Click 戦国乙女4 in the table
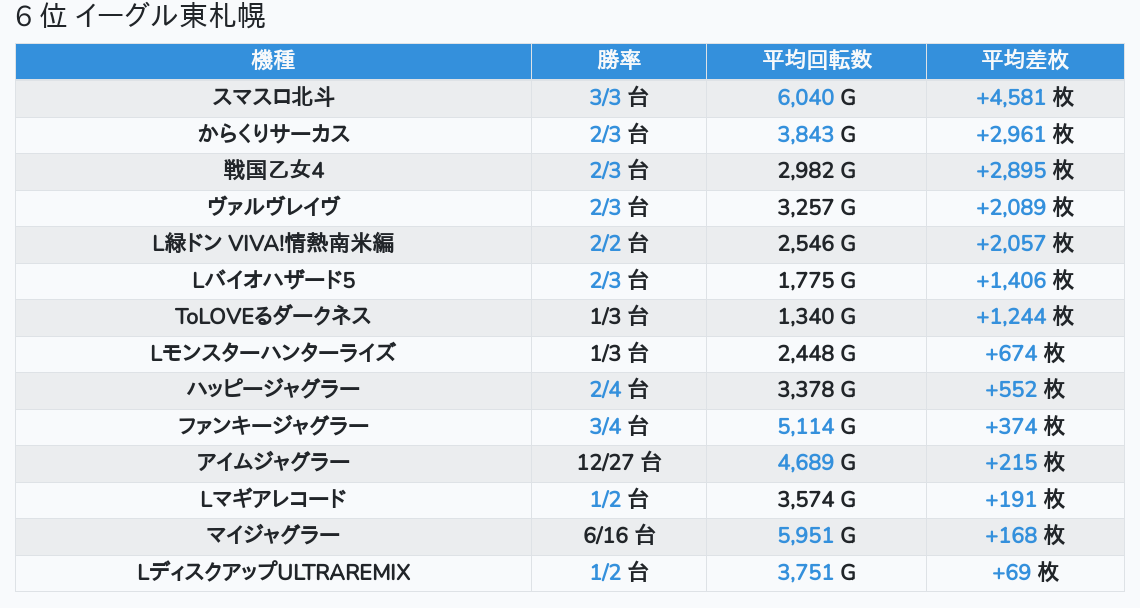Screen dimensions: 1140x608 [x=273, y=170]
